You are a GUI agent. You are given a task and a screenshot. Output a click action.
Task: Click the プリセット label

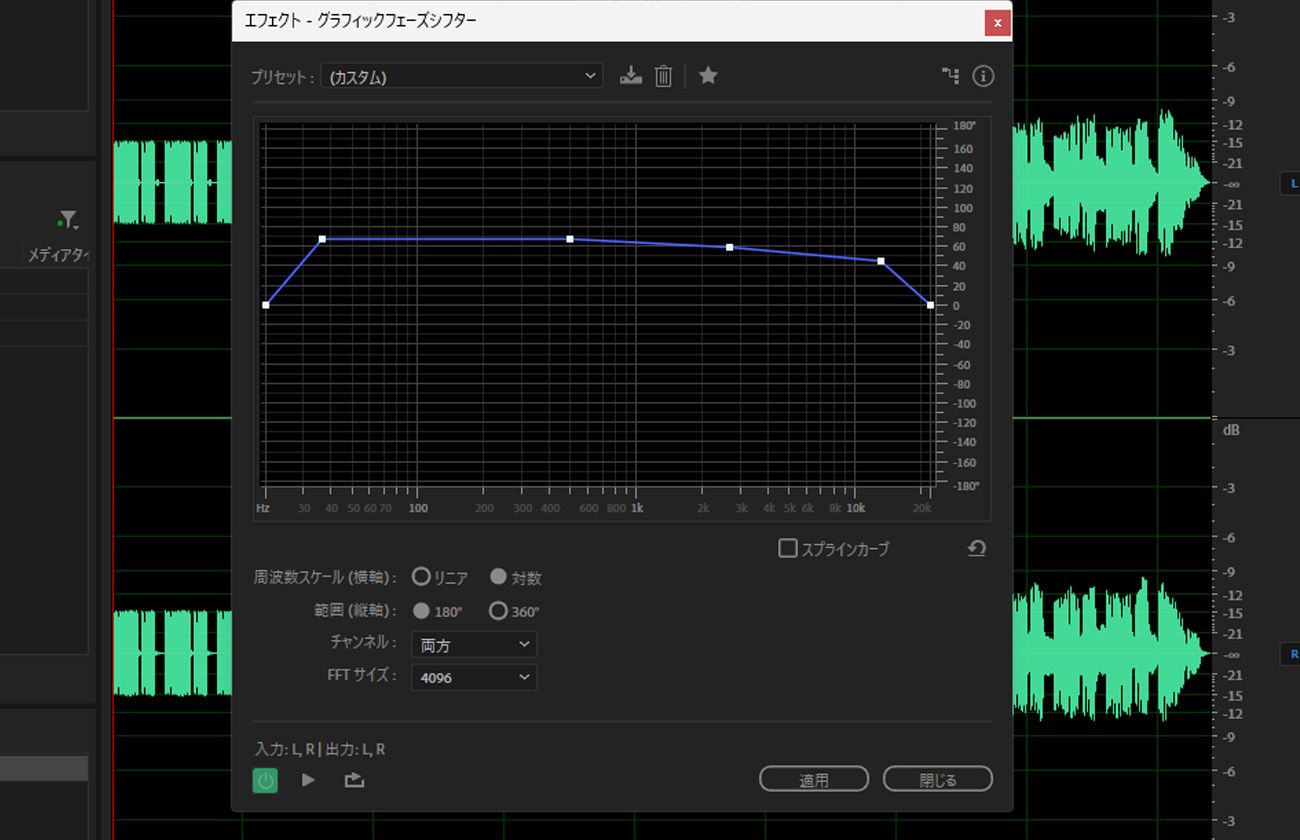(x=283, y=77)
